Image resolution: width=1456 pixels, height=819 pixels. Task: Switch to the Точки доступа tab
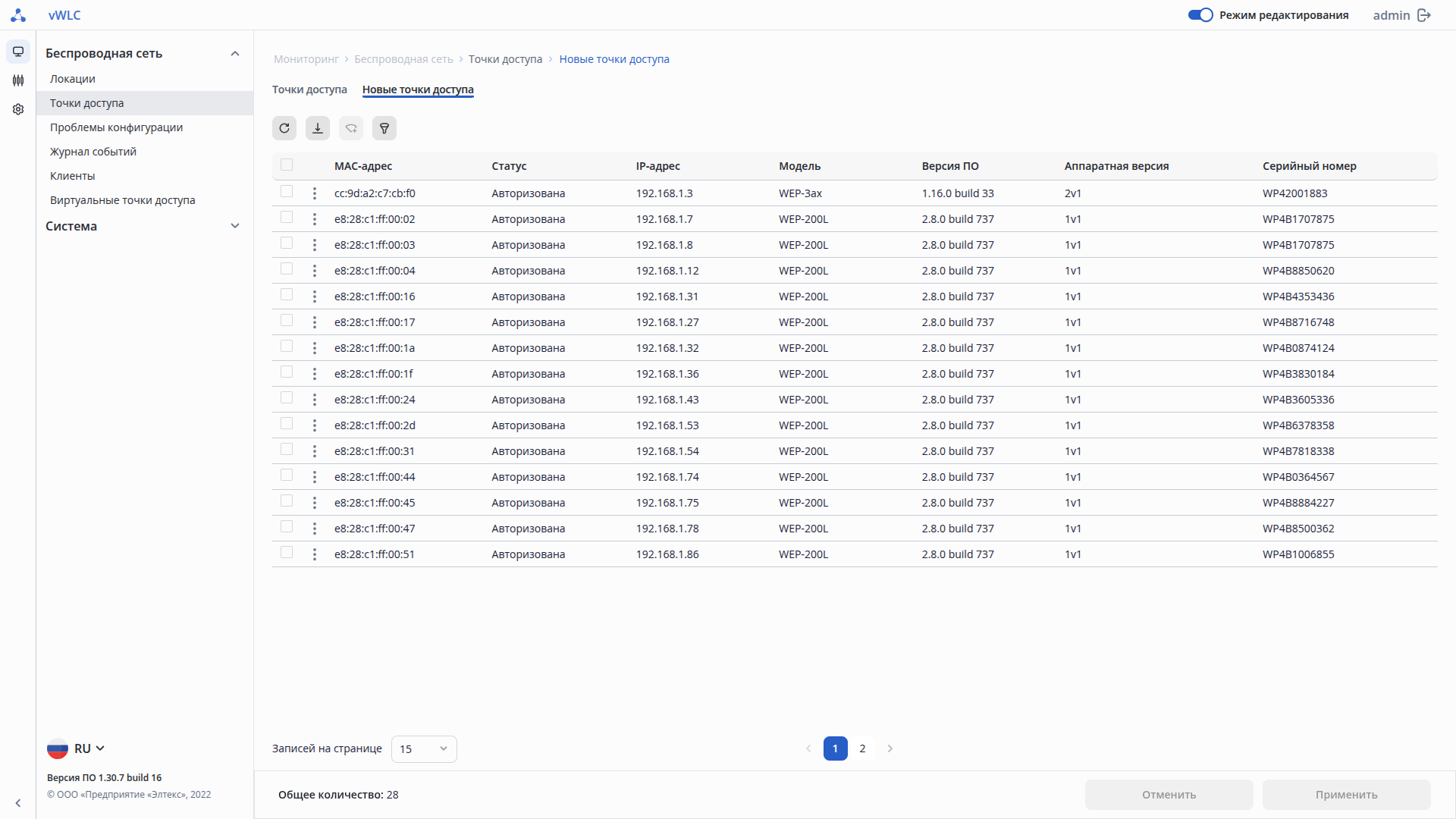[x=309, y=89]
